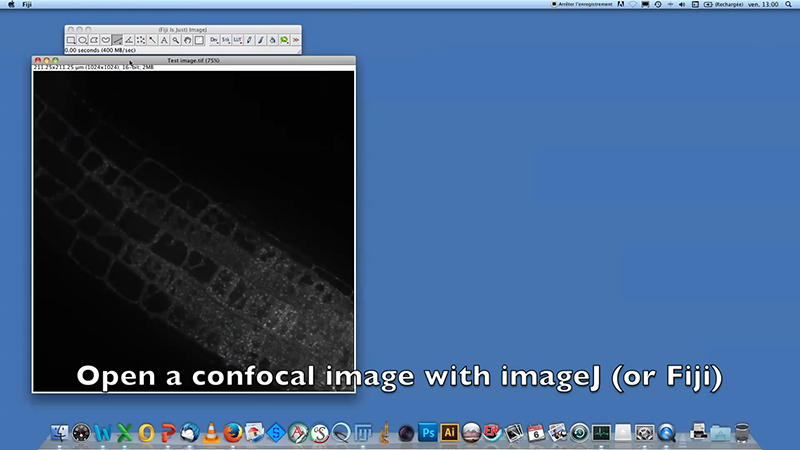Open Calendar from the dock
800x450 pixels.
(x=536, y=433)
